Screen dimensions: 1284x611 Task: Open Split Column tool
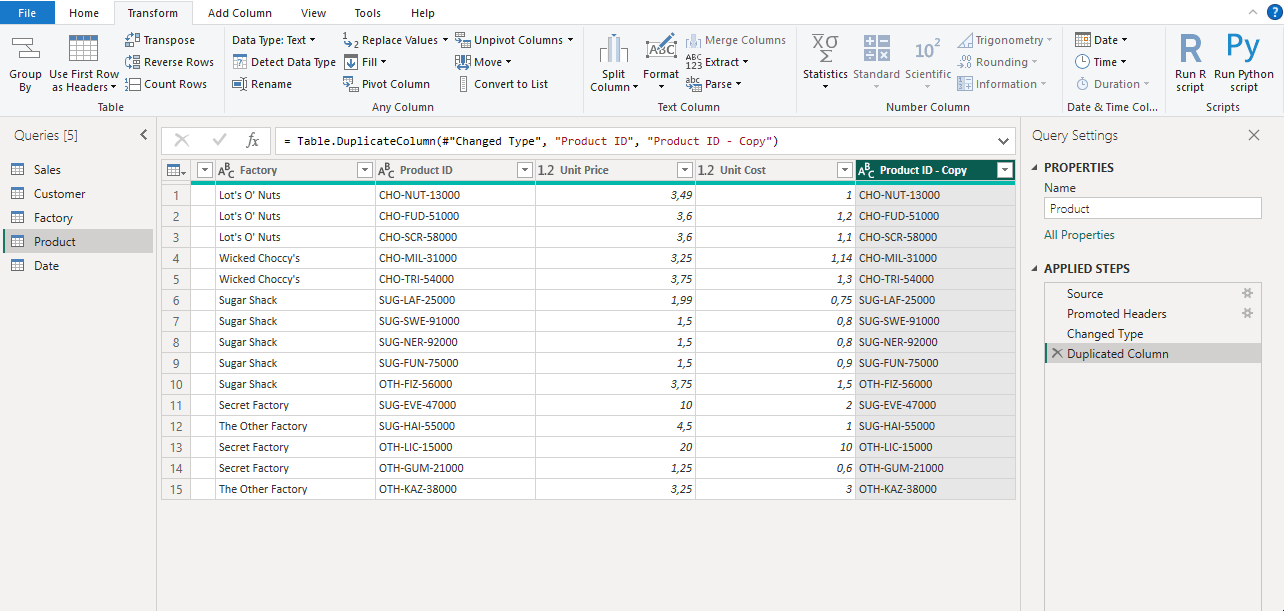tap(614, 63)
